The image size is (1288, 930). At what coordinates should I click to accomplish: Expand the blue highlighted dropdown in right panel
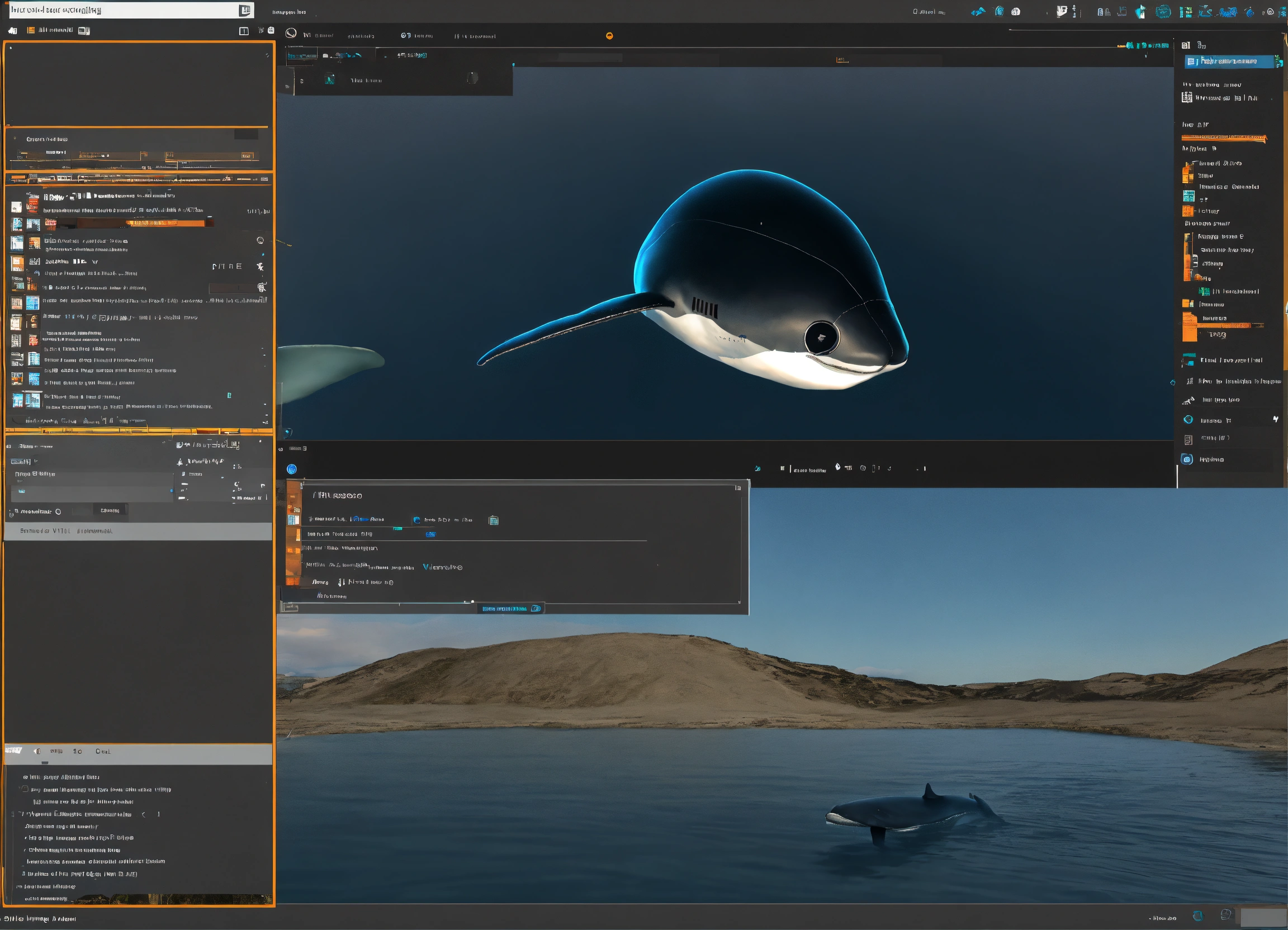[x=1229, y=61]
